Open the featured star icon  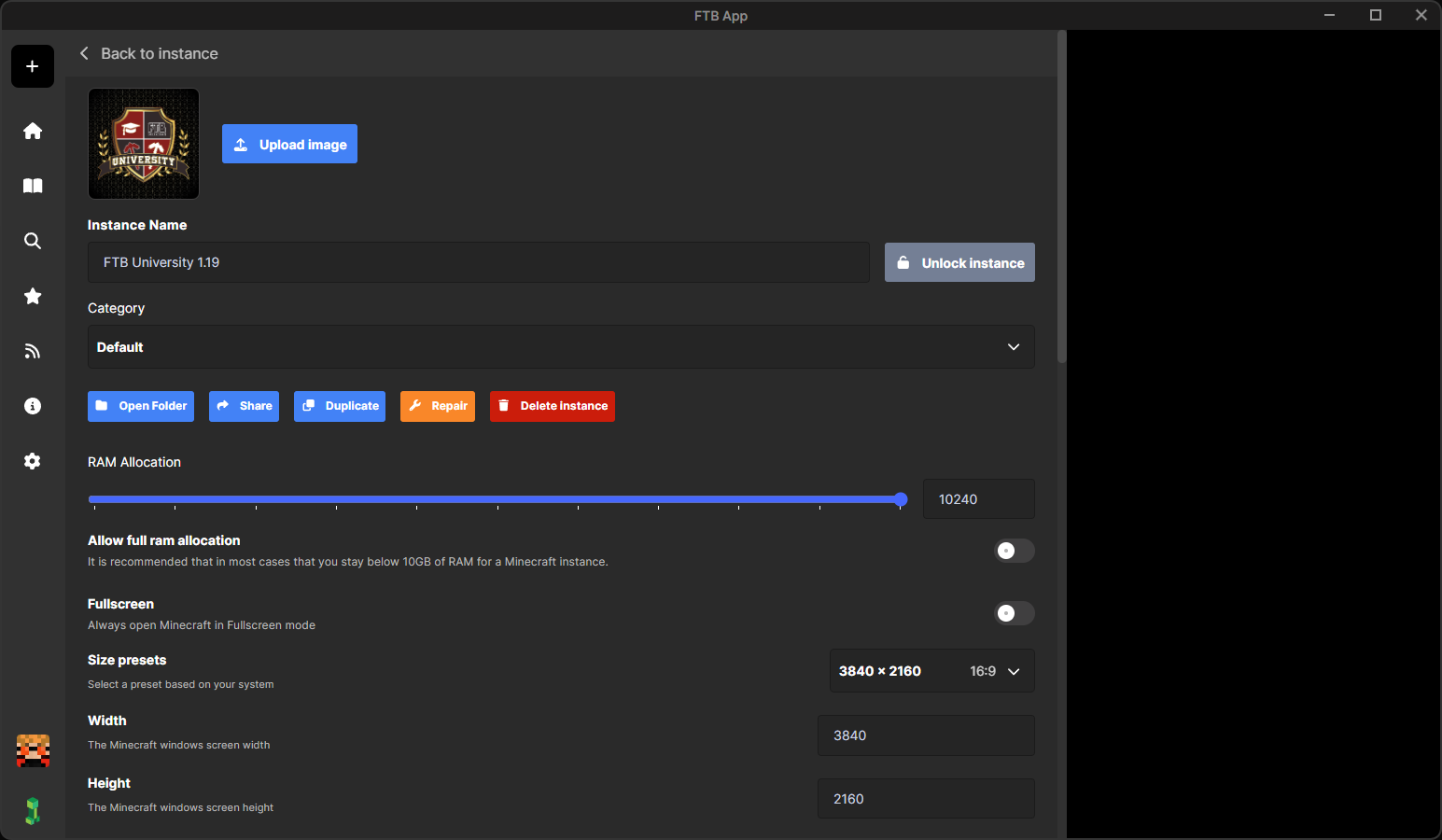coord(33,296)
